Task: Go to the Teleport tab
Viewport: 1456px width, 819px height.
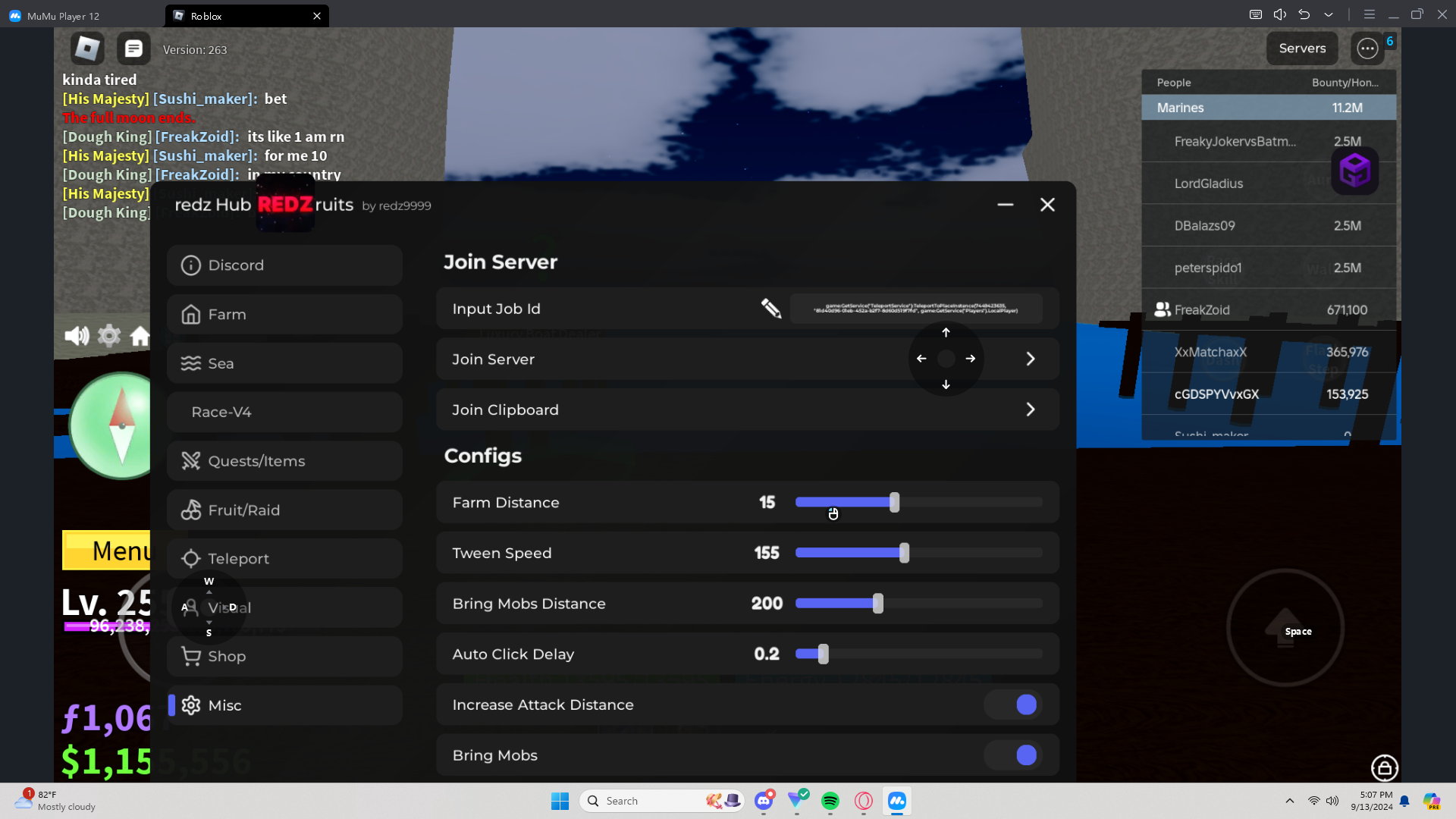Action: point(284,559)
